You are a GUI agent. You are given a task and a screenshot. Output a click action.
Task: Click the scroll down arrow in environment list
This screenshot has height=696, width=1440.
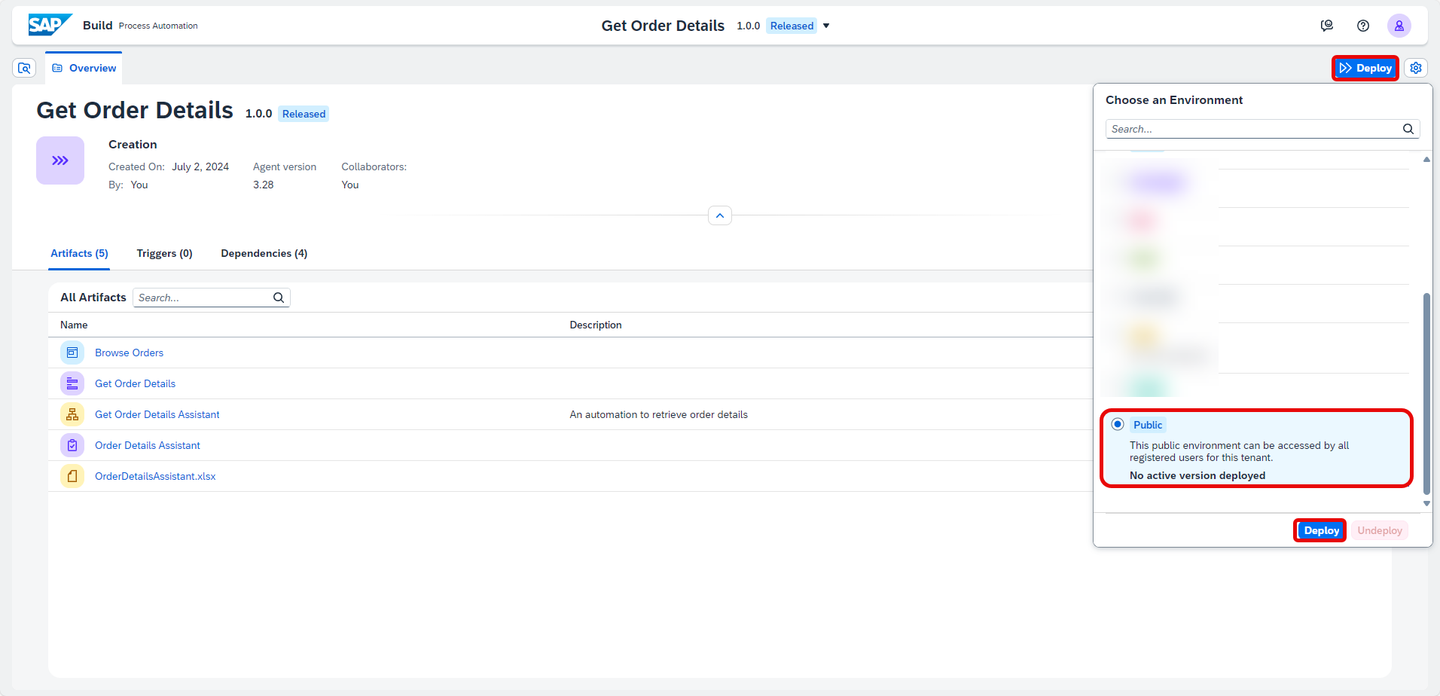point(1427,503)
